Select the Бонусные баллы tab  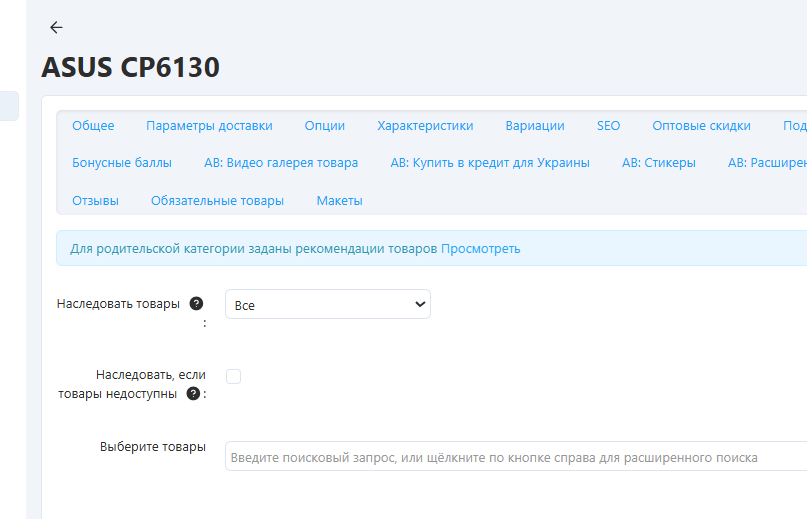[122, 163]
